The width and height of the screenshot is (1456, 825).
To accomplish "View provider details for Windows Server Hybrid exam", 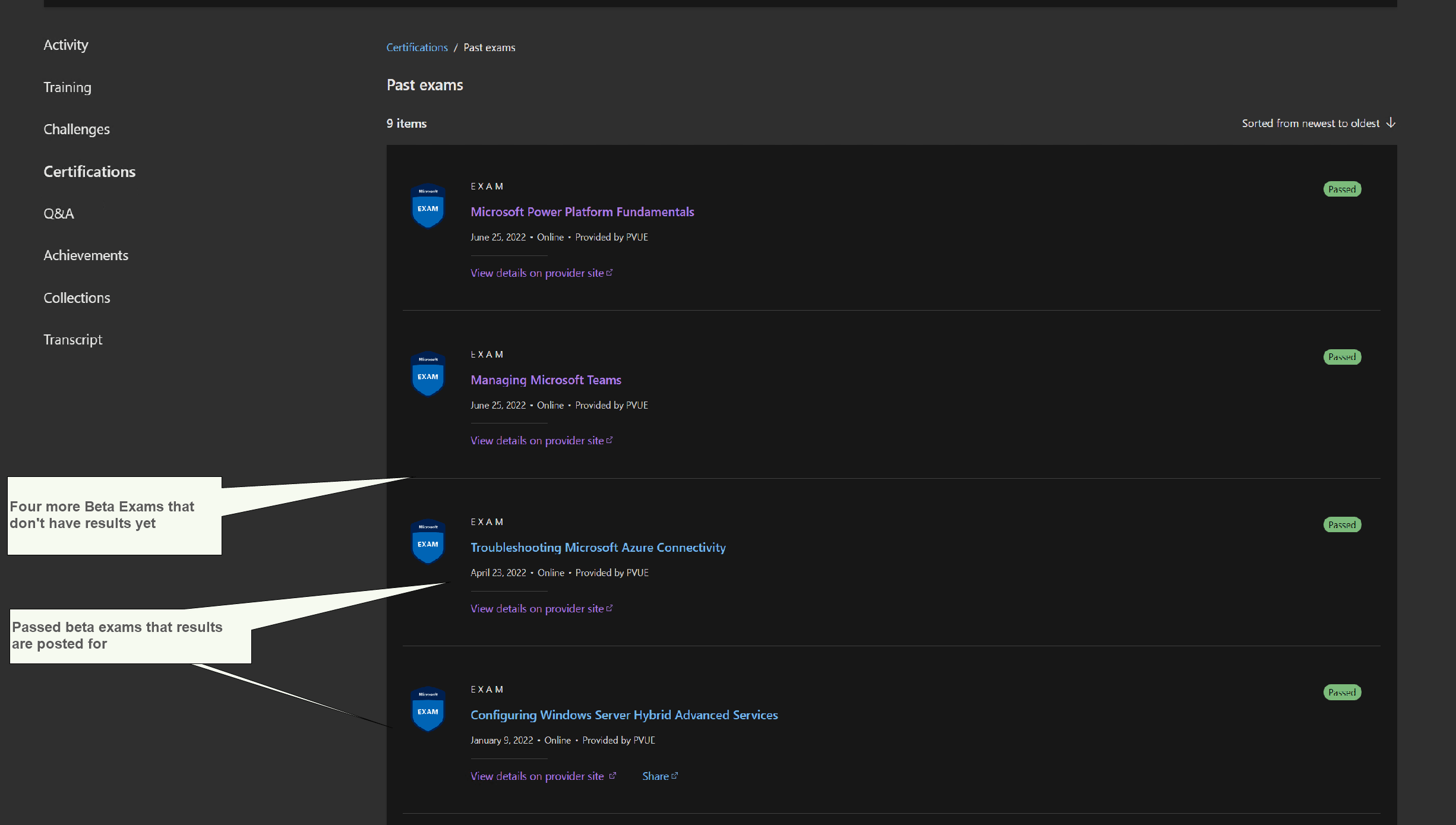I will pos(544,776).
